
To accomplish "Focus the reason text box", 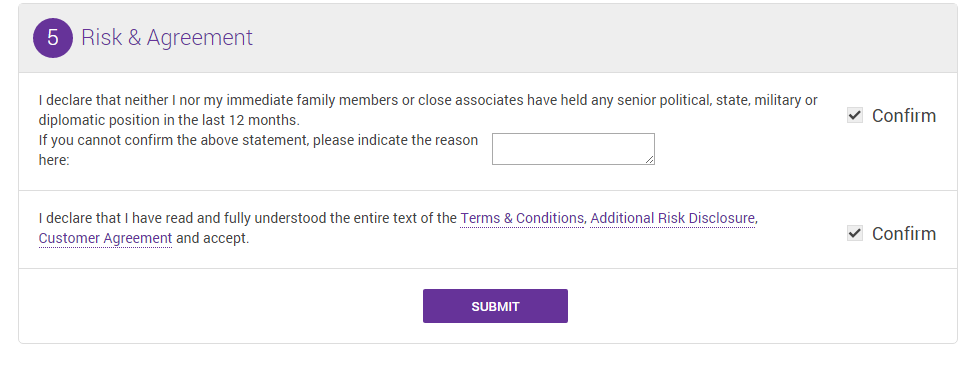I will tap(573, 149).
